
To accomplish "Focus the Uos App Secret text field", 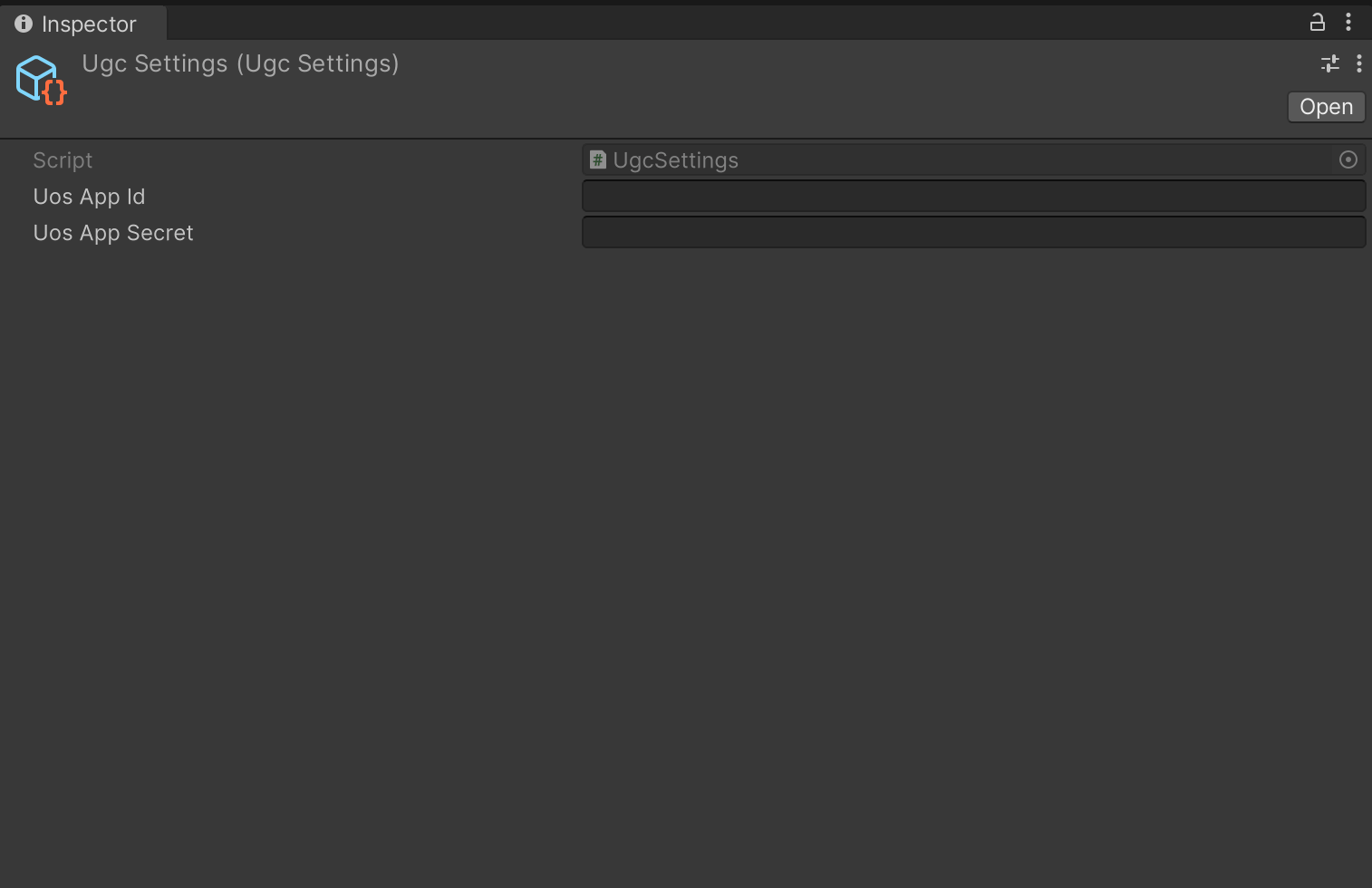I will pos(973,232).
